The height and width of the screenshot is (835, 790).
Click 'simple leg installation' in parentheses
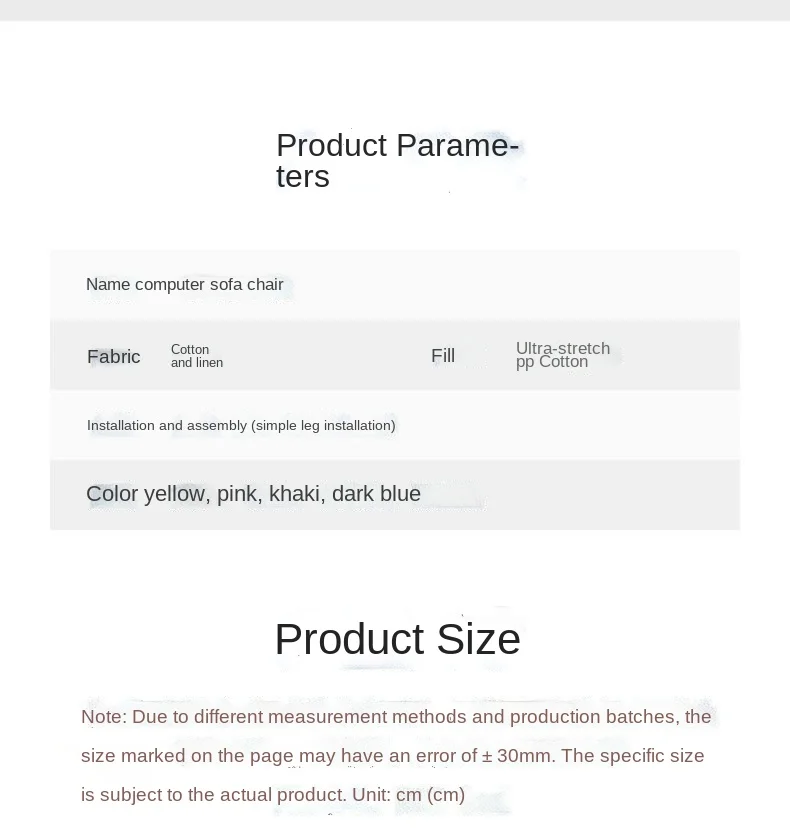coord(323,425)
